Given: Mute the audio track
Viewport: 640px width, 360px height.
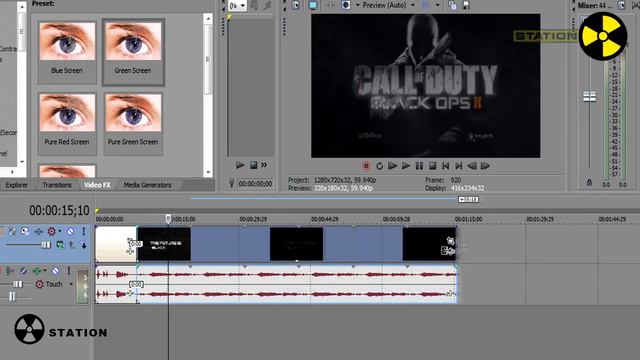Looking at the screenshot, I should [56, 271].
